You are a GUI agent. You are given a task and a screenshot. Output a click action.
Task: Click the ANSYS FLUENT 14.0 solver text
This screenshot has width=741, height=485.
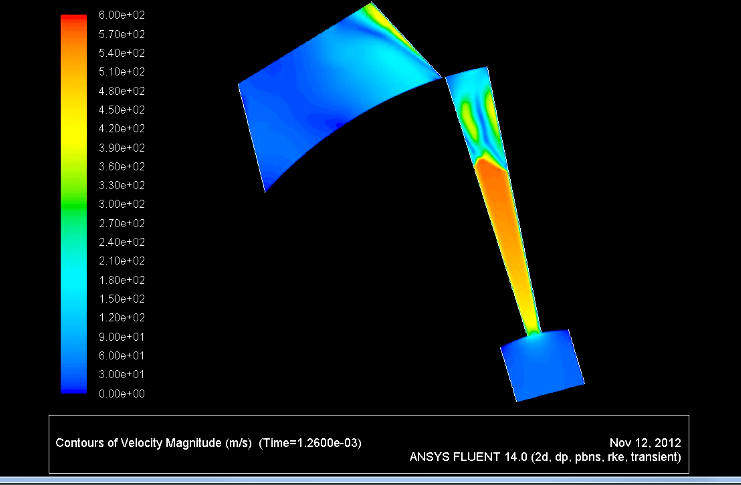(x=545, y=457)
